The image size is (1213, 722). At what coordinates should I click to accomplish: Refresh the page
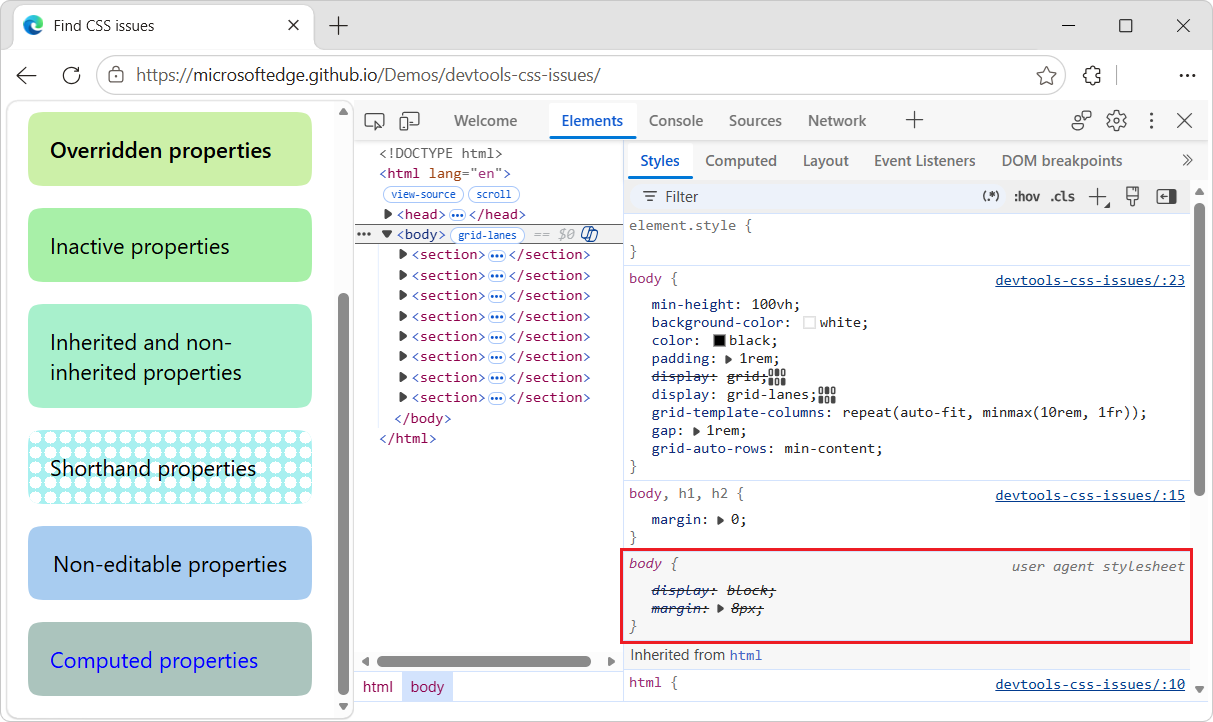coord(71,75)
